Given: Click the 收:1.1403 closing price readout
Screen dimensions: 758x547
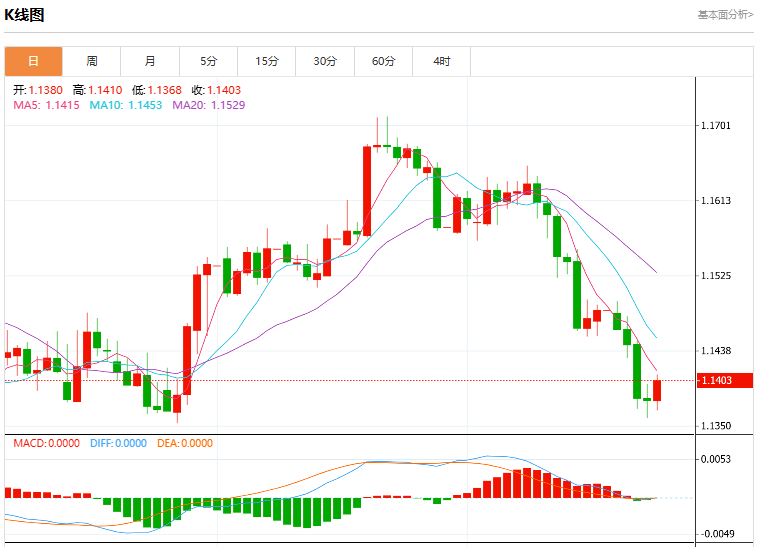Looking at the screenshot, I should tap(216, 90).
